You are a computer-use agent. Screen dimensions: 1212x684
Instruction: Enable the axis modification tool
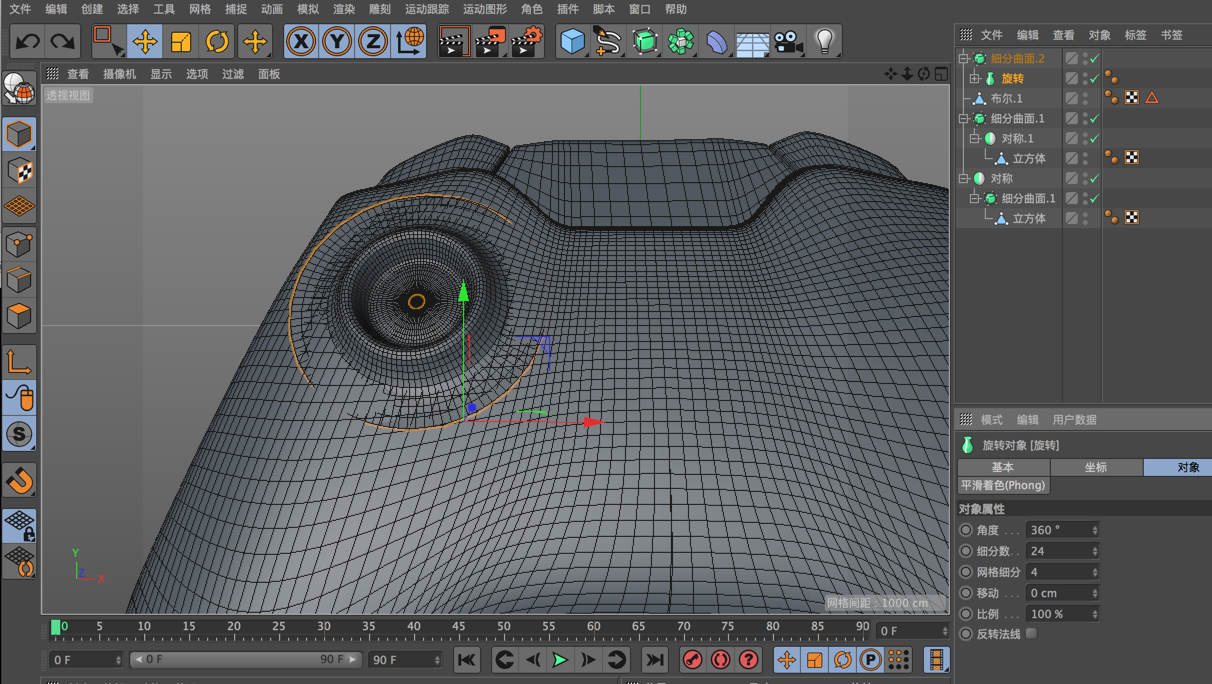[19, 361]
